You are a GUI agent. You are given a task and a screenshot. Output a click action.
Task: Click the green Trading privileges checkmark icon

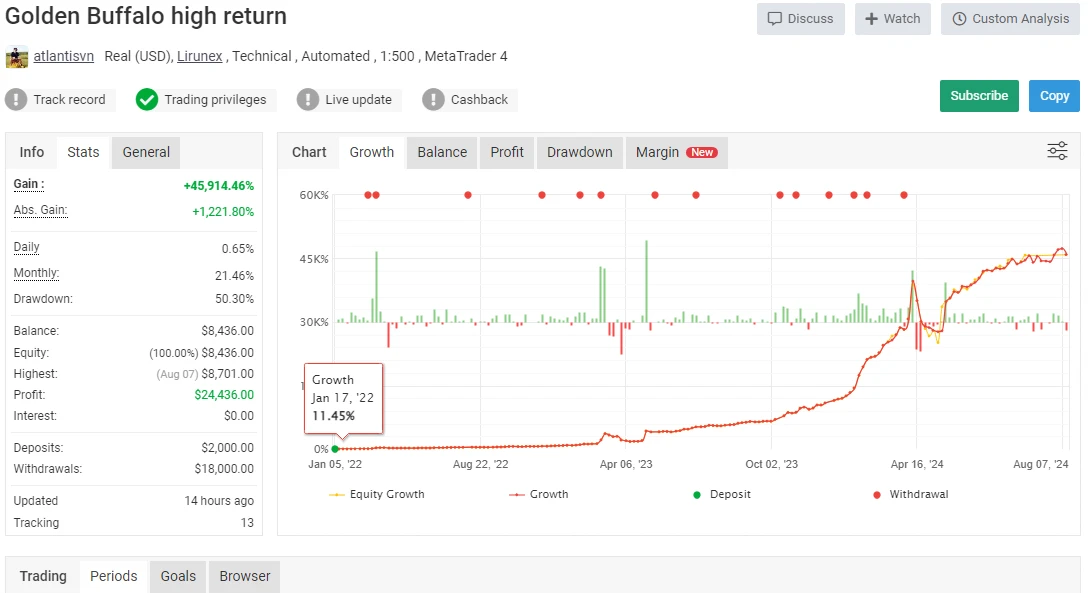tap(147, 100)
